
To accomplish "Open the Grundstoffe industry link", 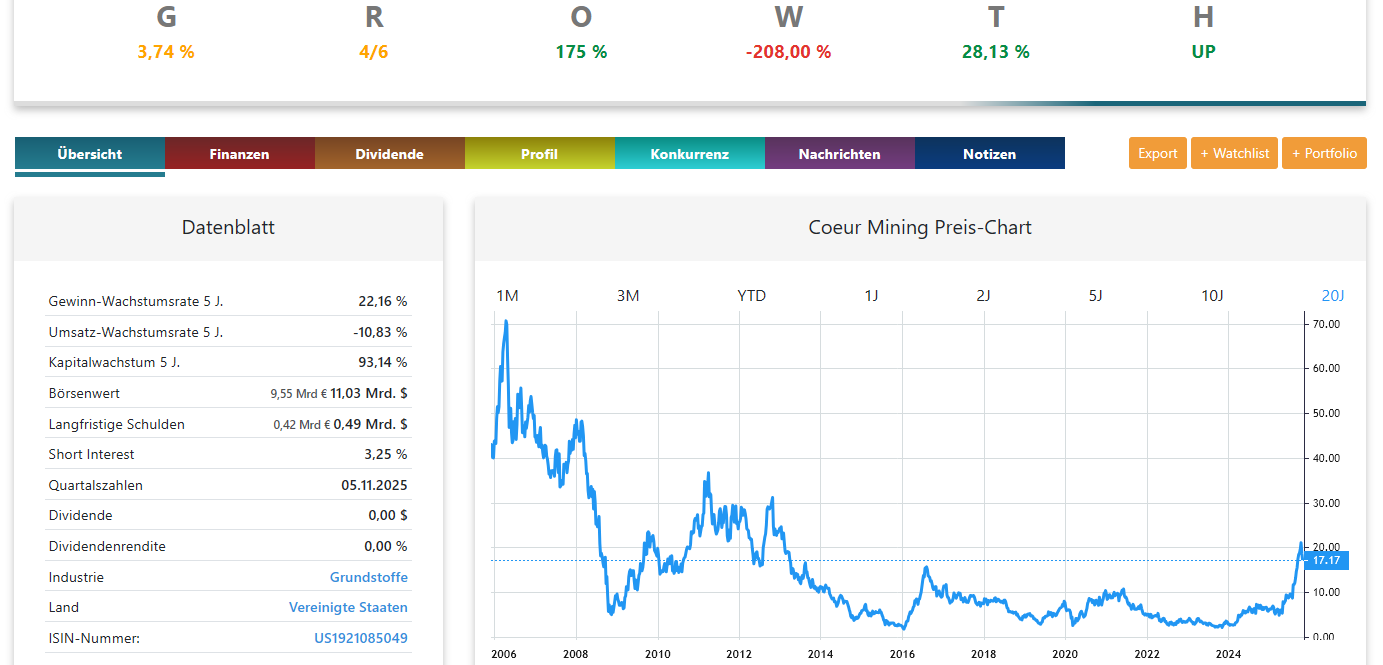I will pos(368,577).
